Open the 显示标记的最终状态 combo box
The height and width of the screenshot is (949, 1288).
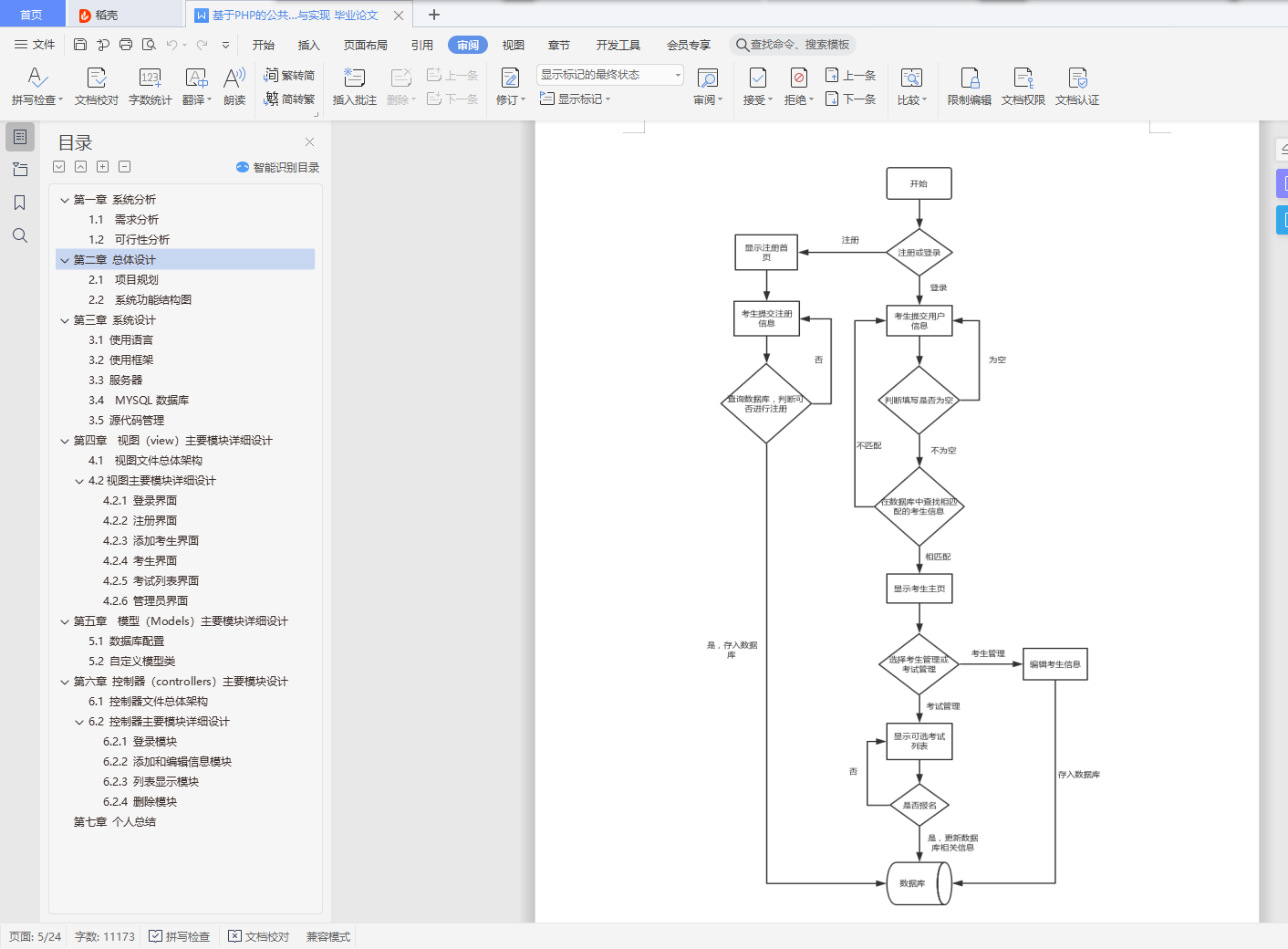pos(610,75)
